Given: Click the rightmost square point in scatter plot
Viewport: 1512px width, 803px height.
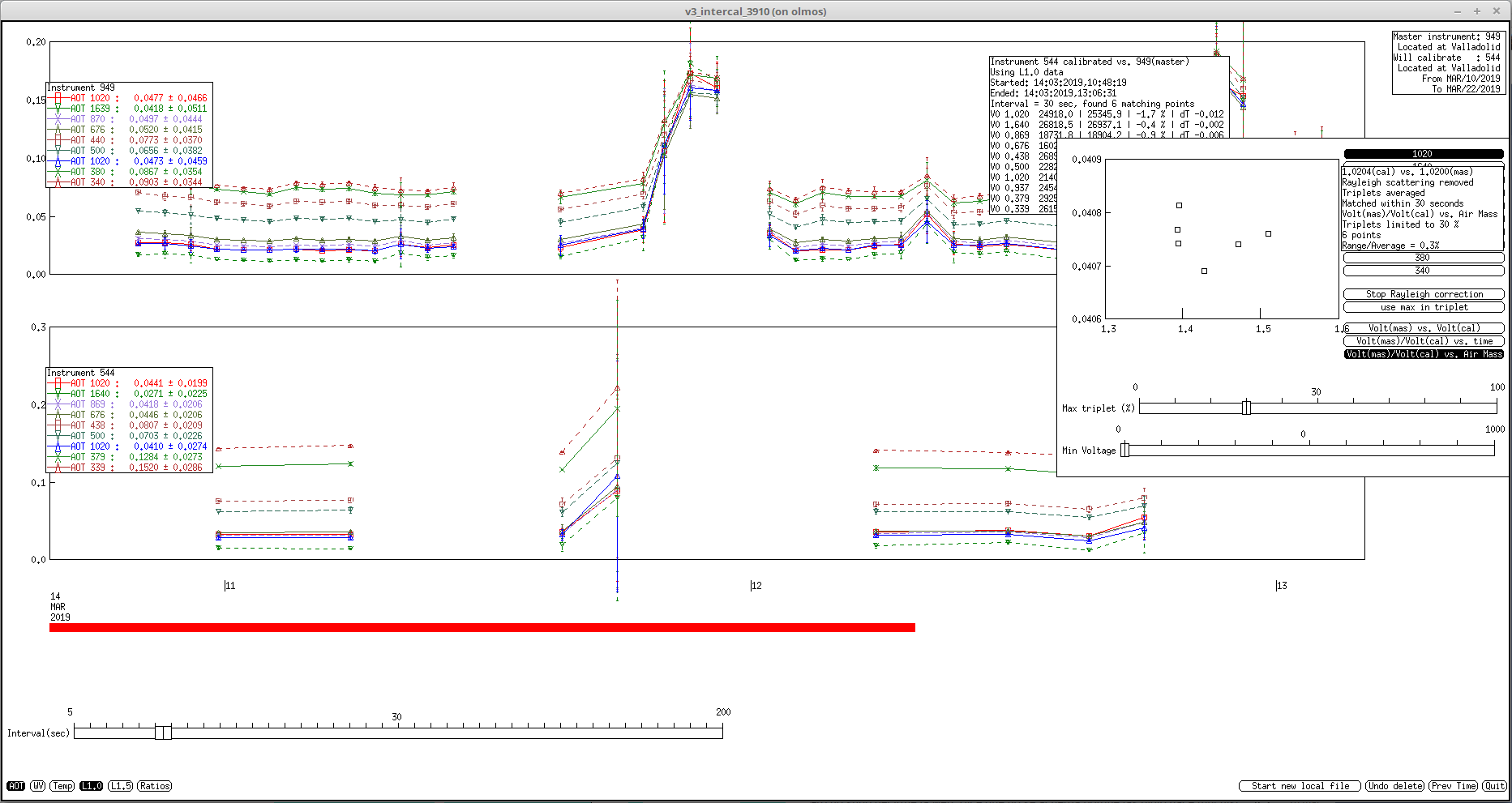Looking at the screenshot, I should [x=1269, y=234].
